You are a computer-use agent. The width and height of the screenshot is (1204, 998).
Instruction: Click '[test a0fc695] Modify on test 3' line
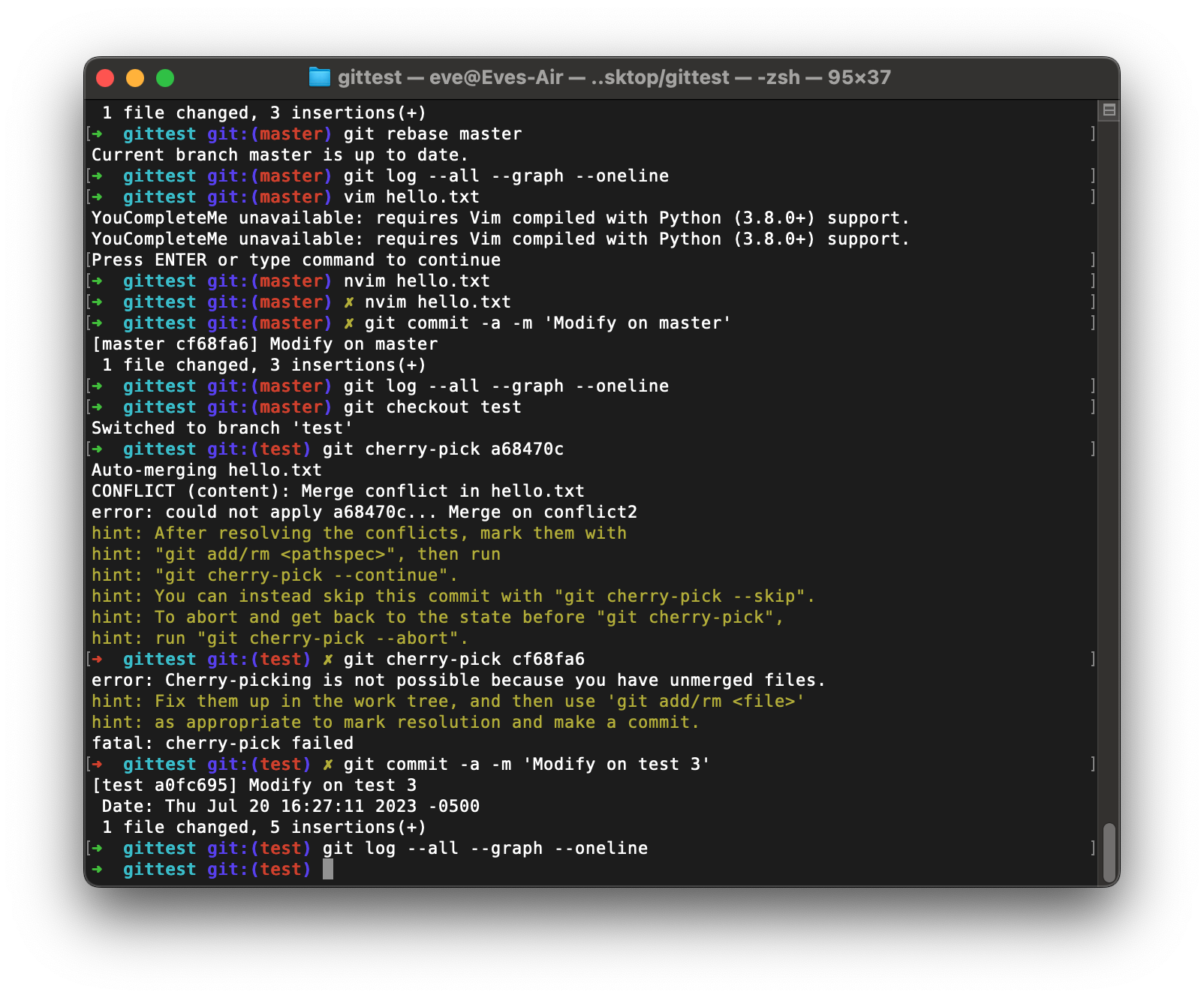click(x=254, y=786)
